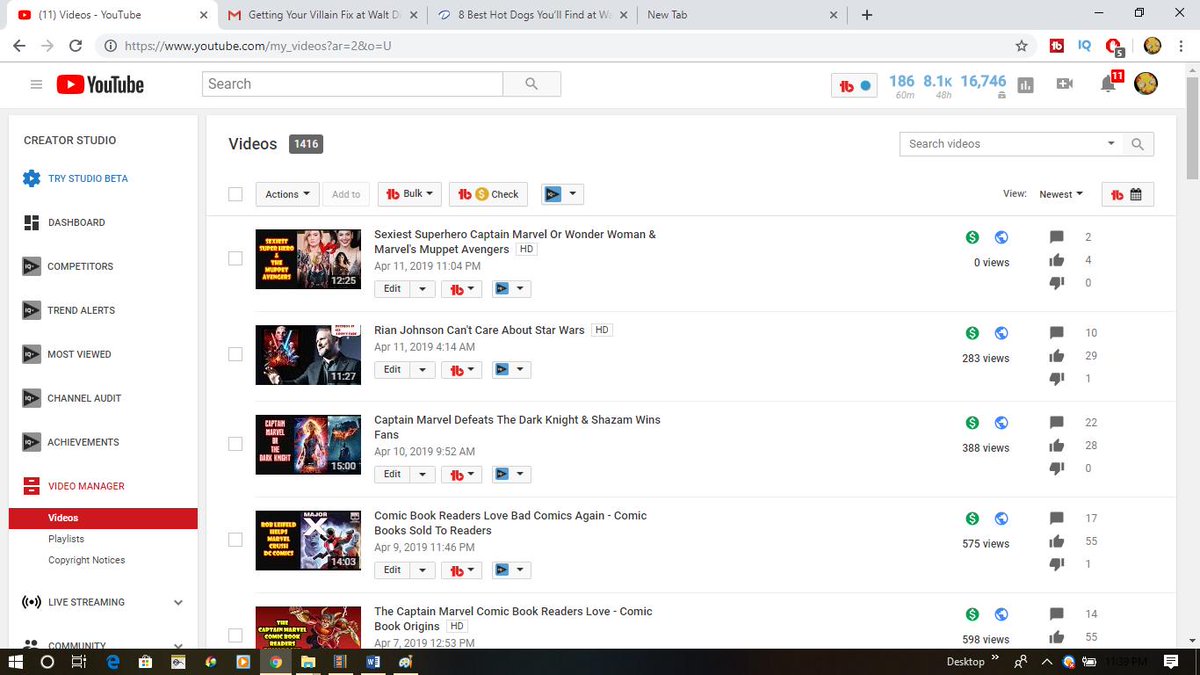Click public globe icon for Rian Johnson video
The width and height of the screenshot is (1200, 675).
(1001, 333)
